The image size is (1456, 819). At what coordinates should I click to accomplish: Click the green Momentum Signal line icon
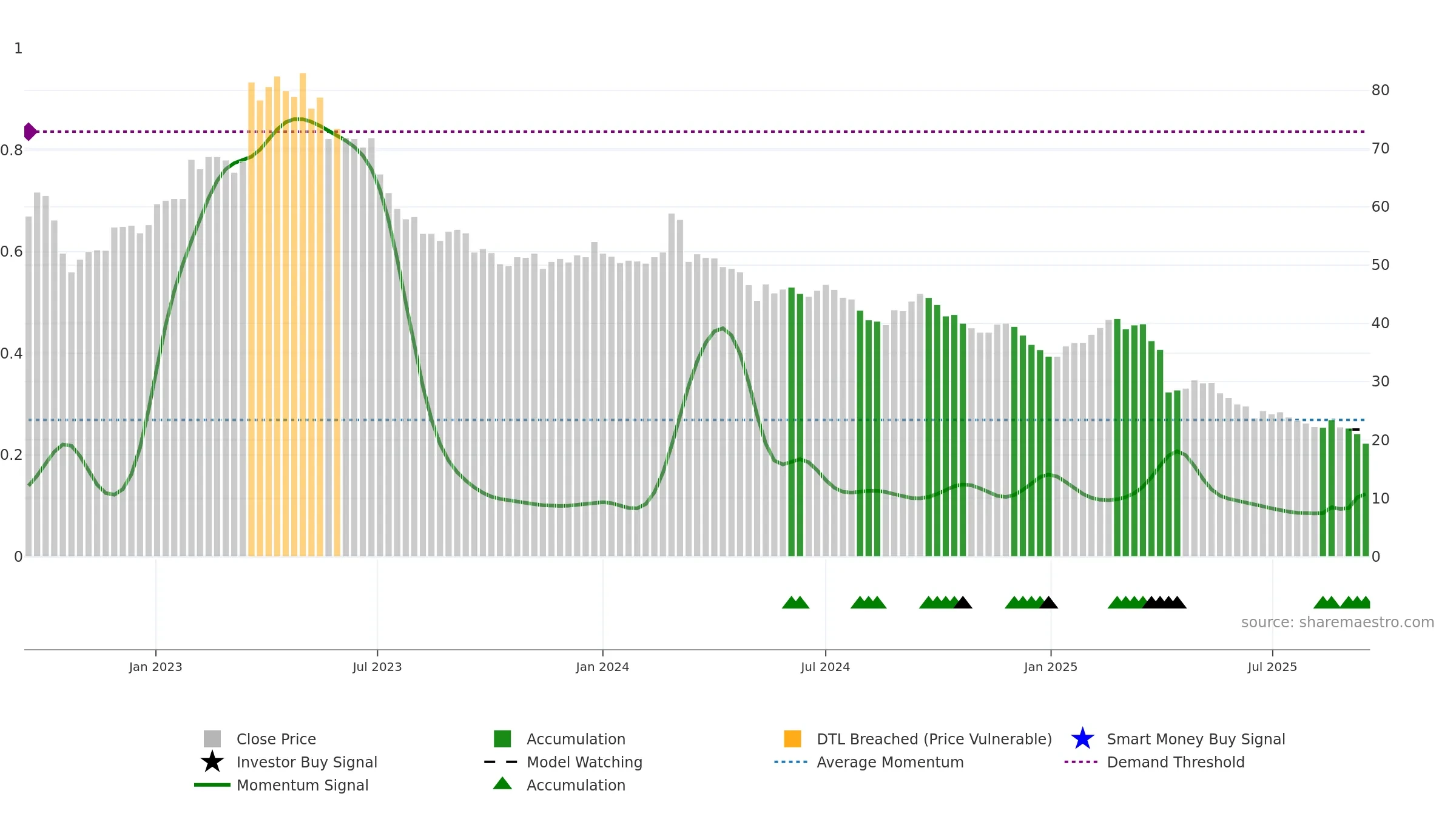click(212, 785)
